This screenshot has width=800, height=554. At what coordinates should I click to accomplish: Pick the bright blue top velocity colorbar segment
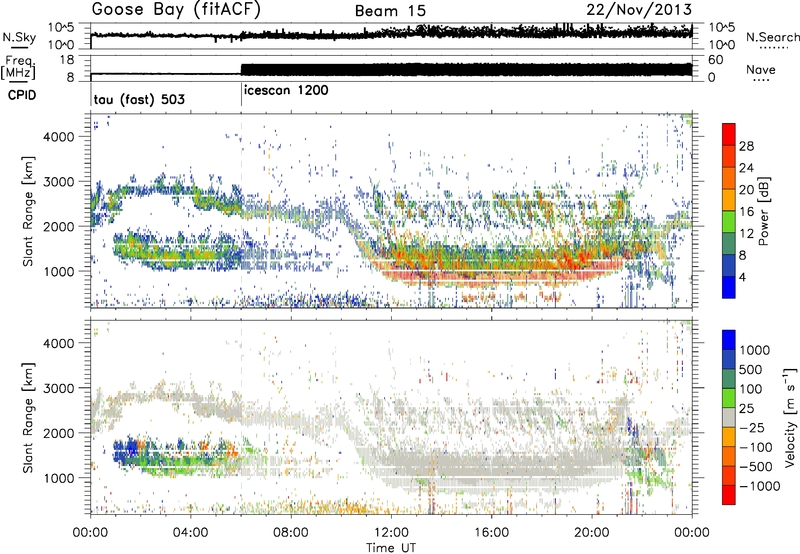(729, 340)
